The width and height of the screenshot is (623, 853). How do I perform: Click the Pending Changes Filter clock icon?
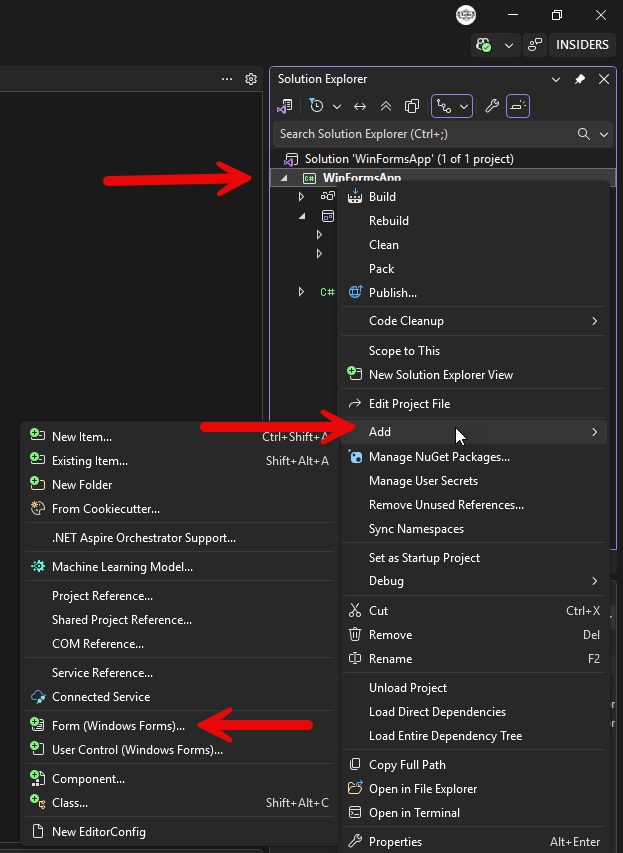coord(317,106)
